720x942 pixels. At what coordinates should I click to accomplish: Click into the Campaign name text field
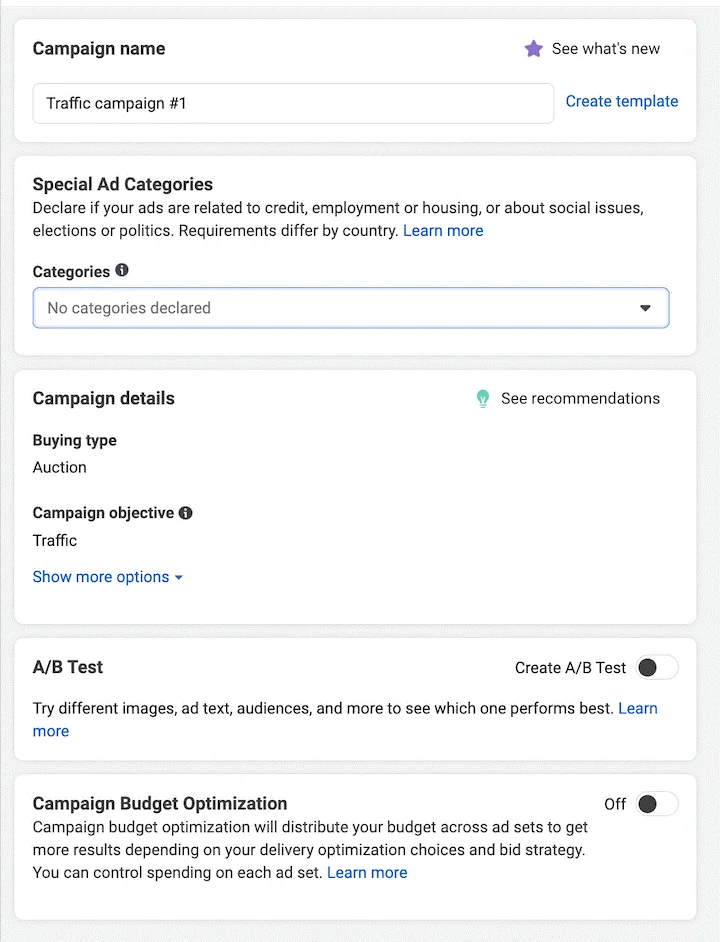tap(293, 103)
